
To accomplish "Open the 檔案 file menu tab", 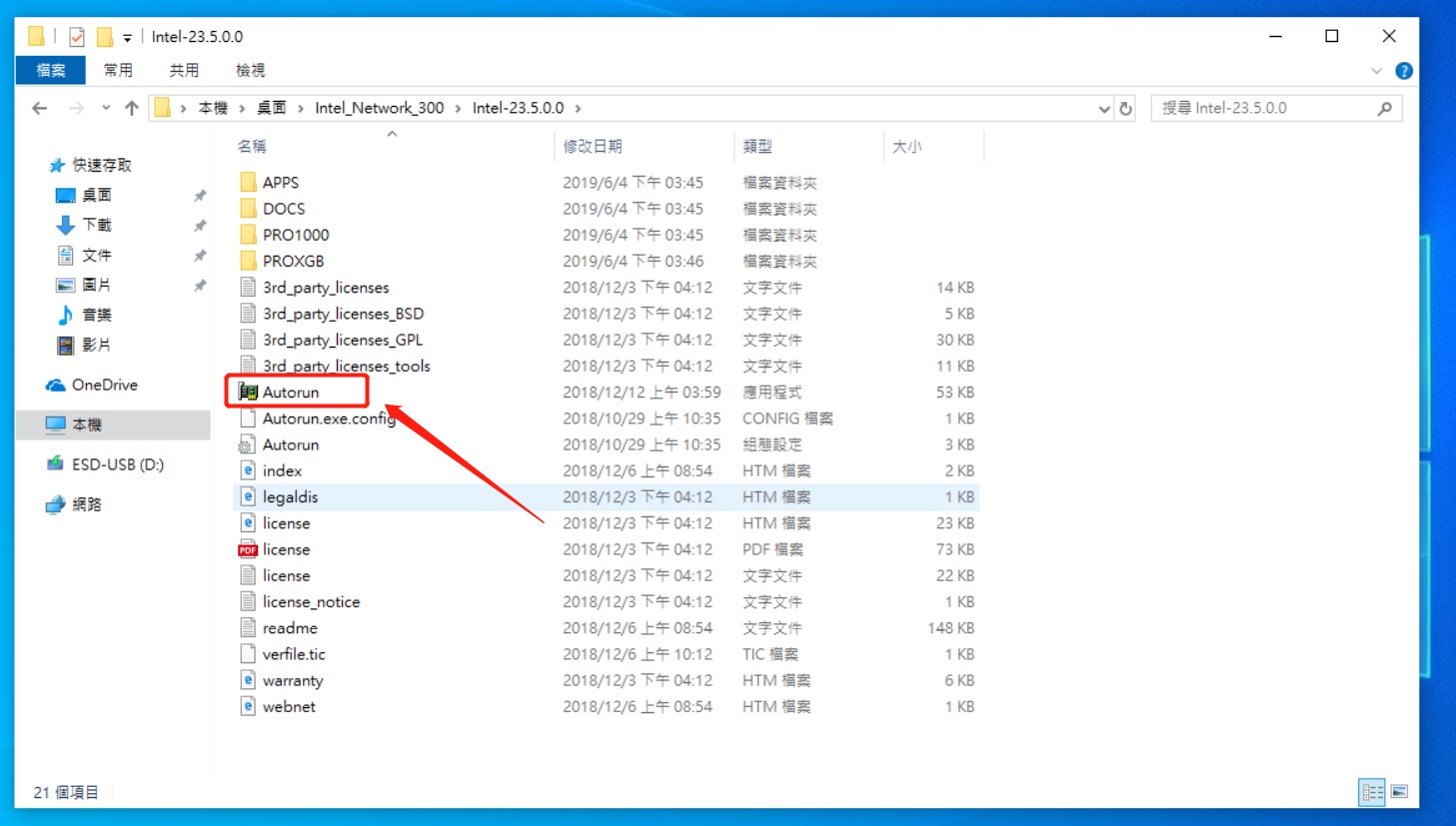I will (x=51, y=70).
